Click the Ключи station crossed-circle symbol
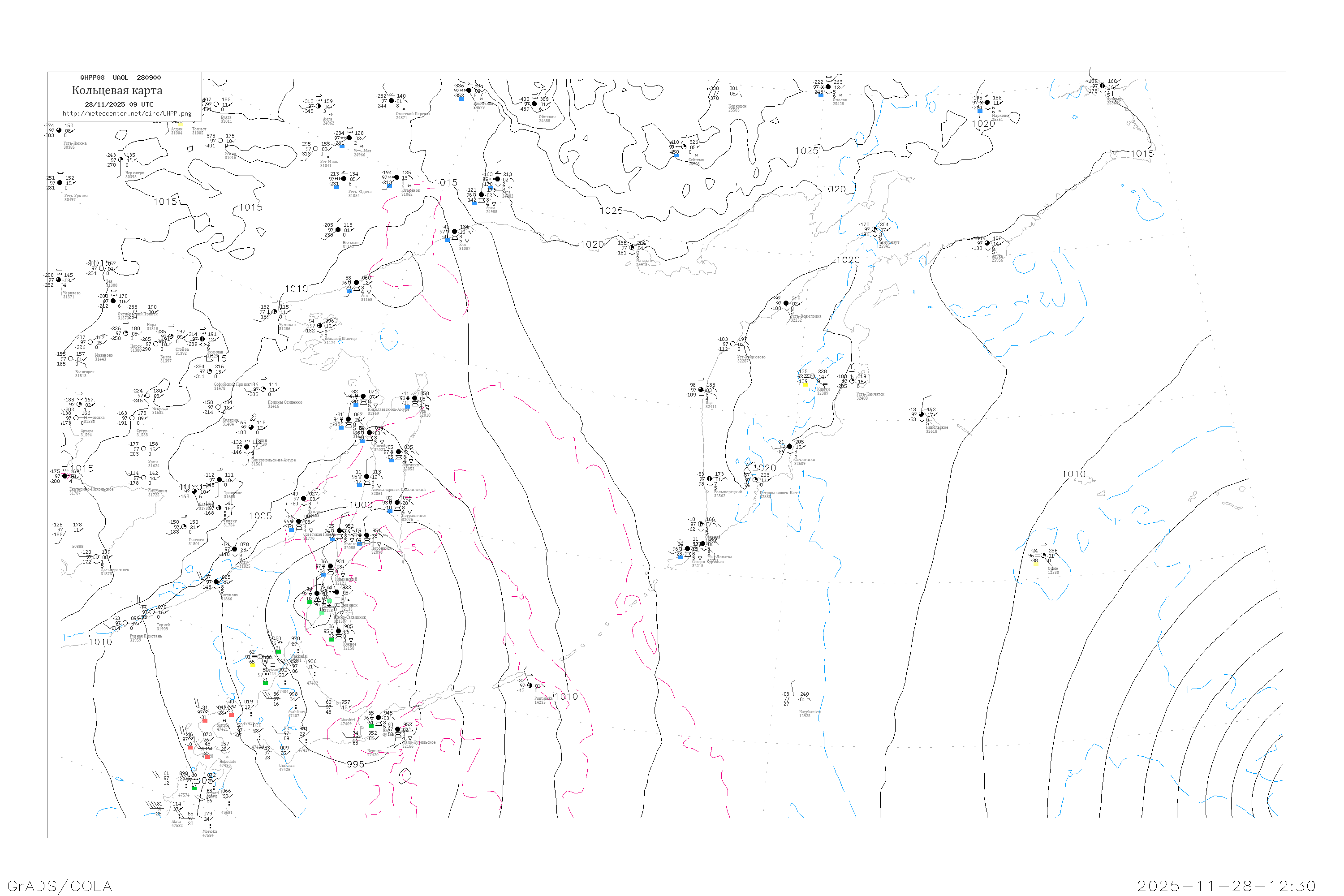 point(813,377)
